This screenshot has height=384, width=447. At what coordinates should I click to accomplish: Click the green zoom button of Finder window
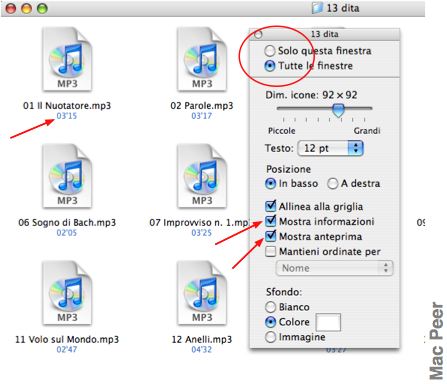(42, 8)
